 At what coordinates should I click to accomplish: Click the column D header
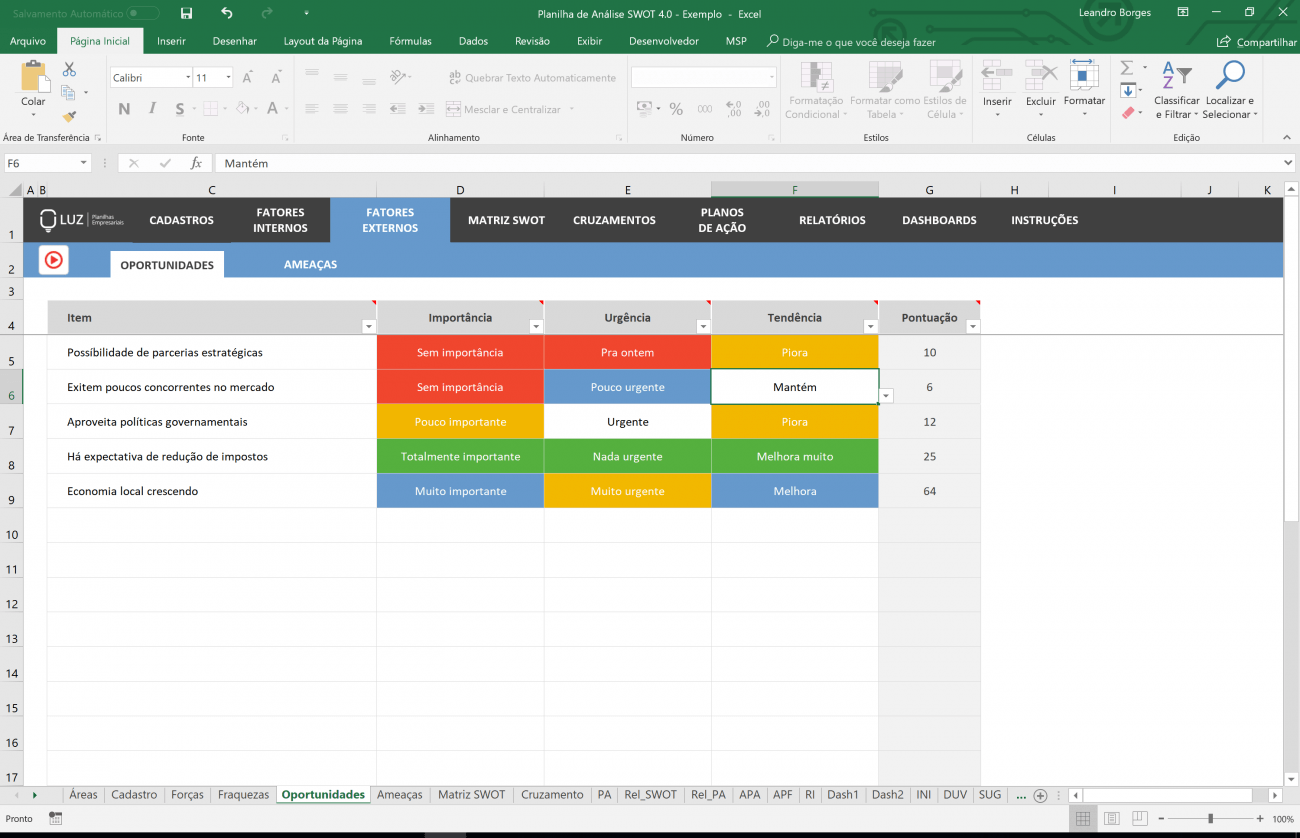point(460,190)
